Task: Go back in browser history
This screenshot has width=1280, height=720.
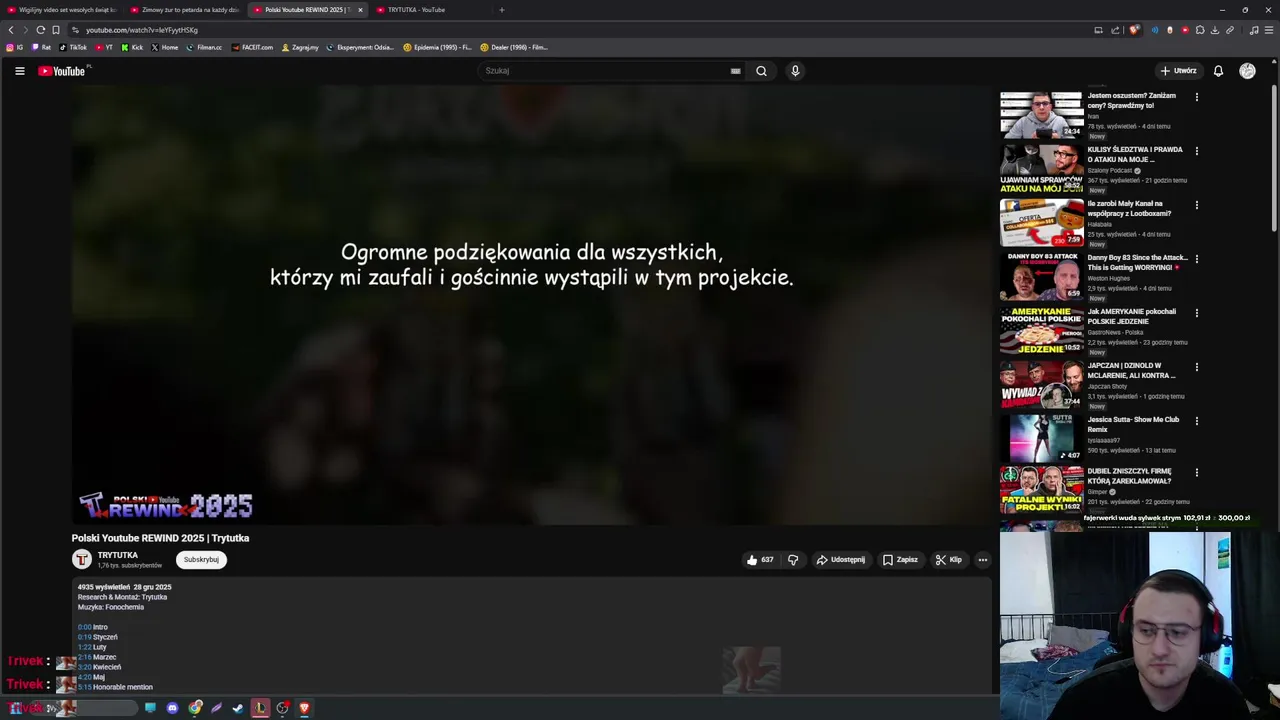Action: 11,30
